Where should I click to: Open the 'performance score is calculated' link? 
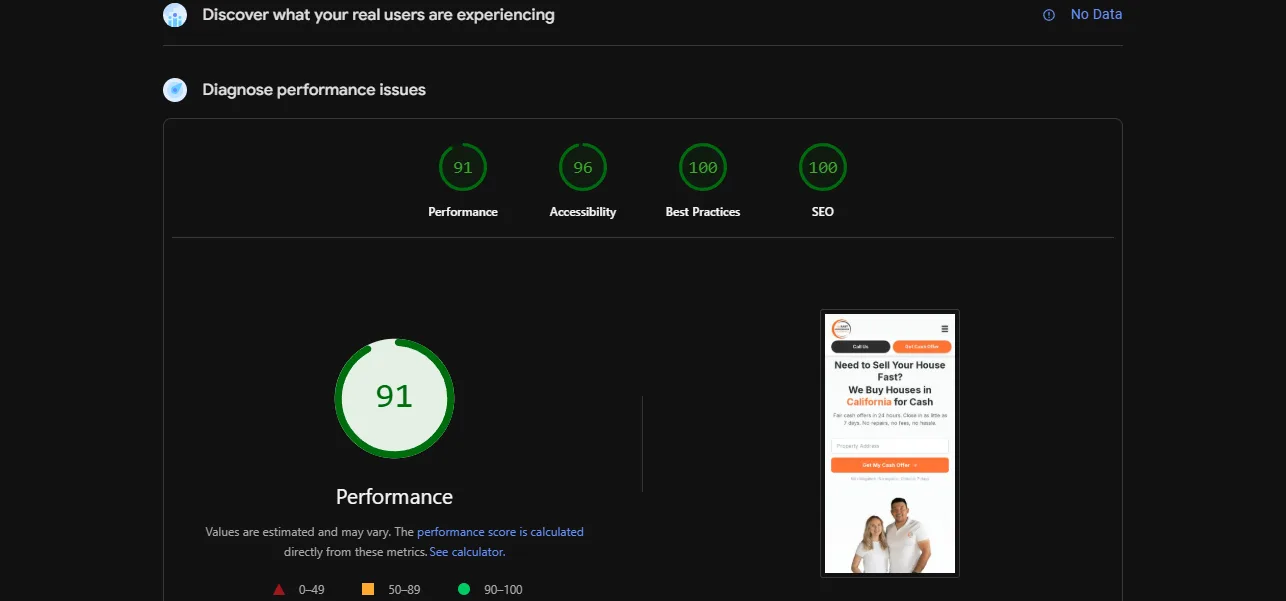pyautogui.click(x=500, y=532)
